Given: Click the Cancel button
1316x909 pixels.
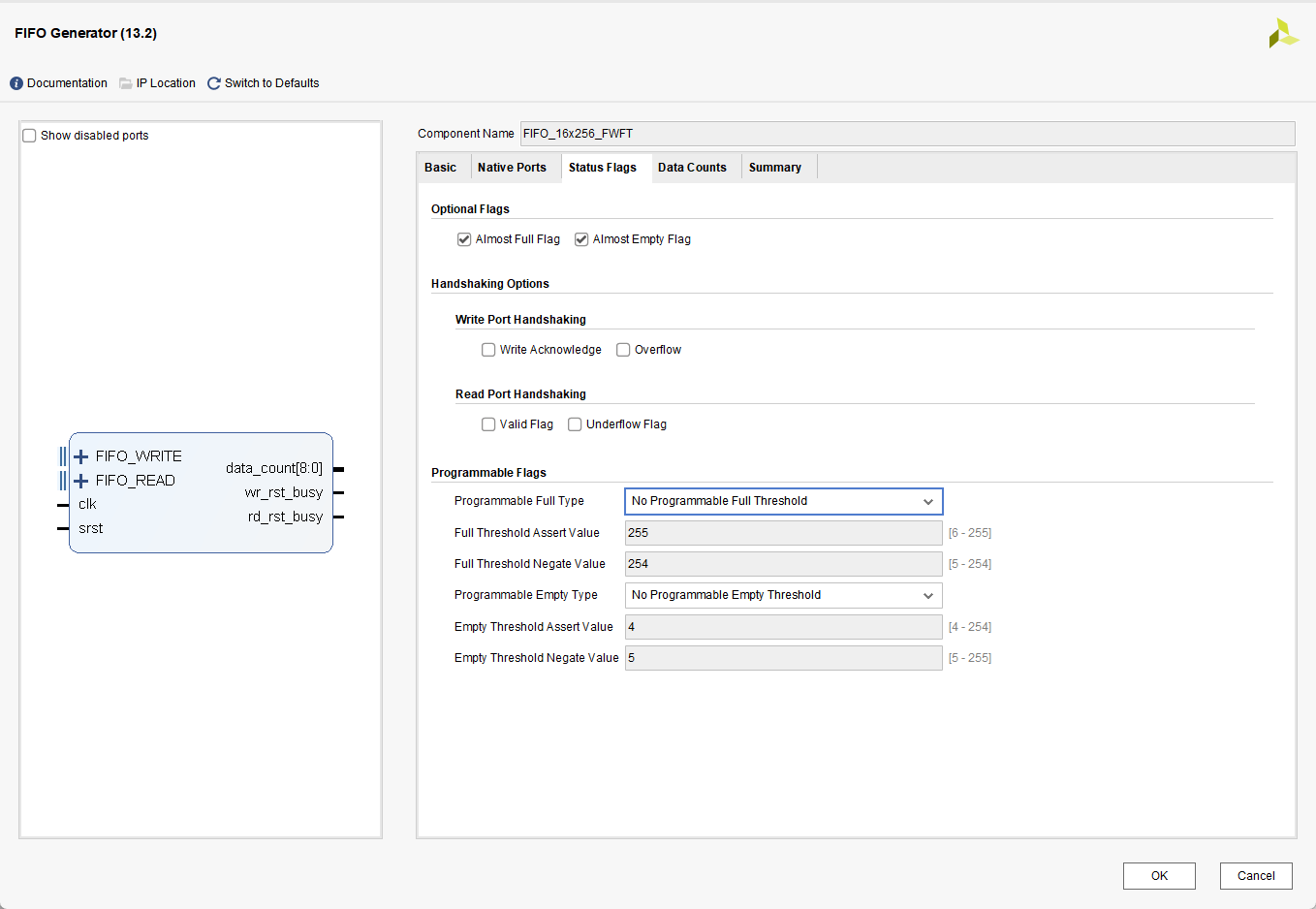Looking at the screenshot, I should (1256, 876).
